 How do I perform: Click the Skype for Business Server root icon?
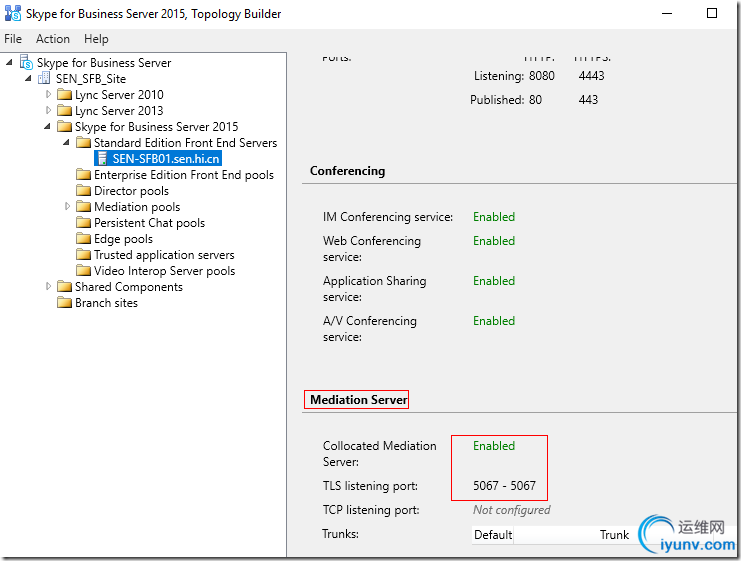click(26, 62)
